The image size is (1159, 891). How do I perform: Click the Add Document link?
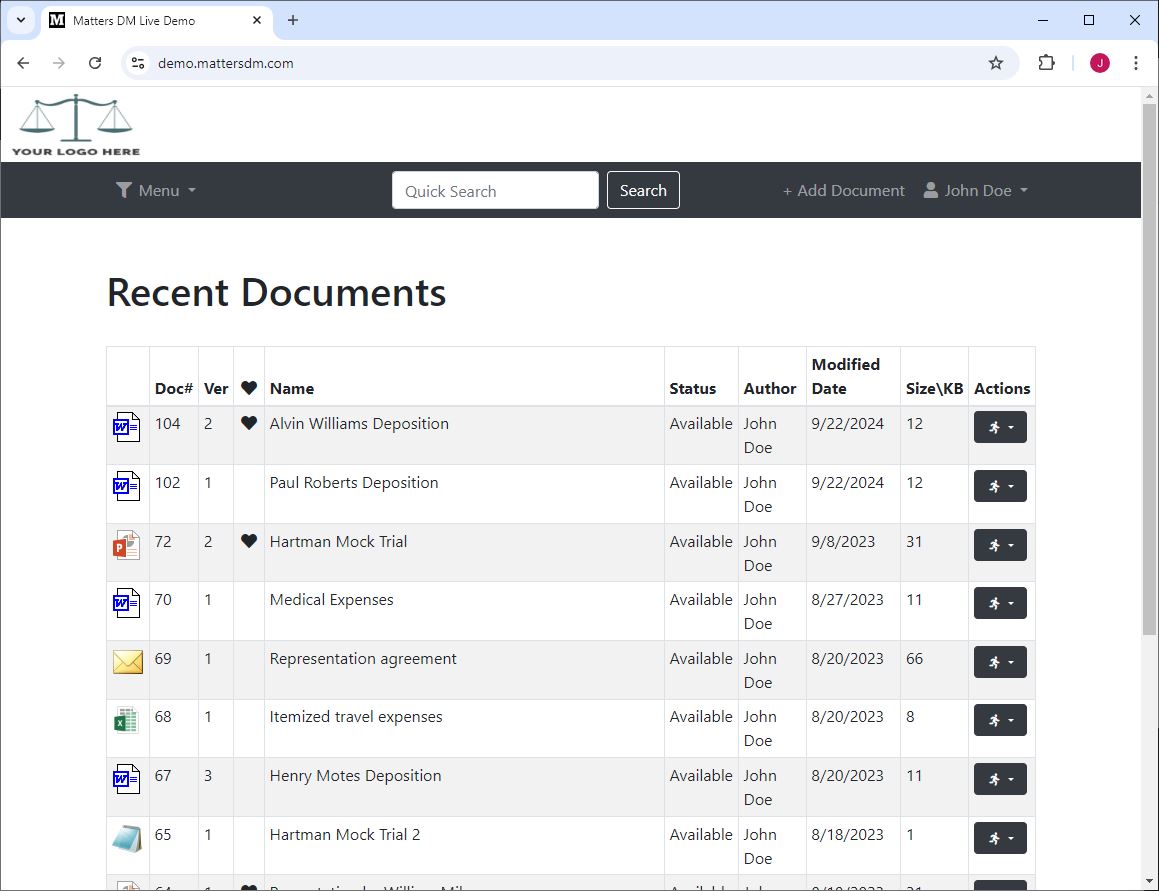[x=843, y=191]
